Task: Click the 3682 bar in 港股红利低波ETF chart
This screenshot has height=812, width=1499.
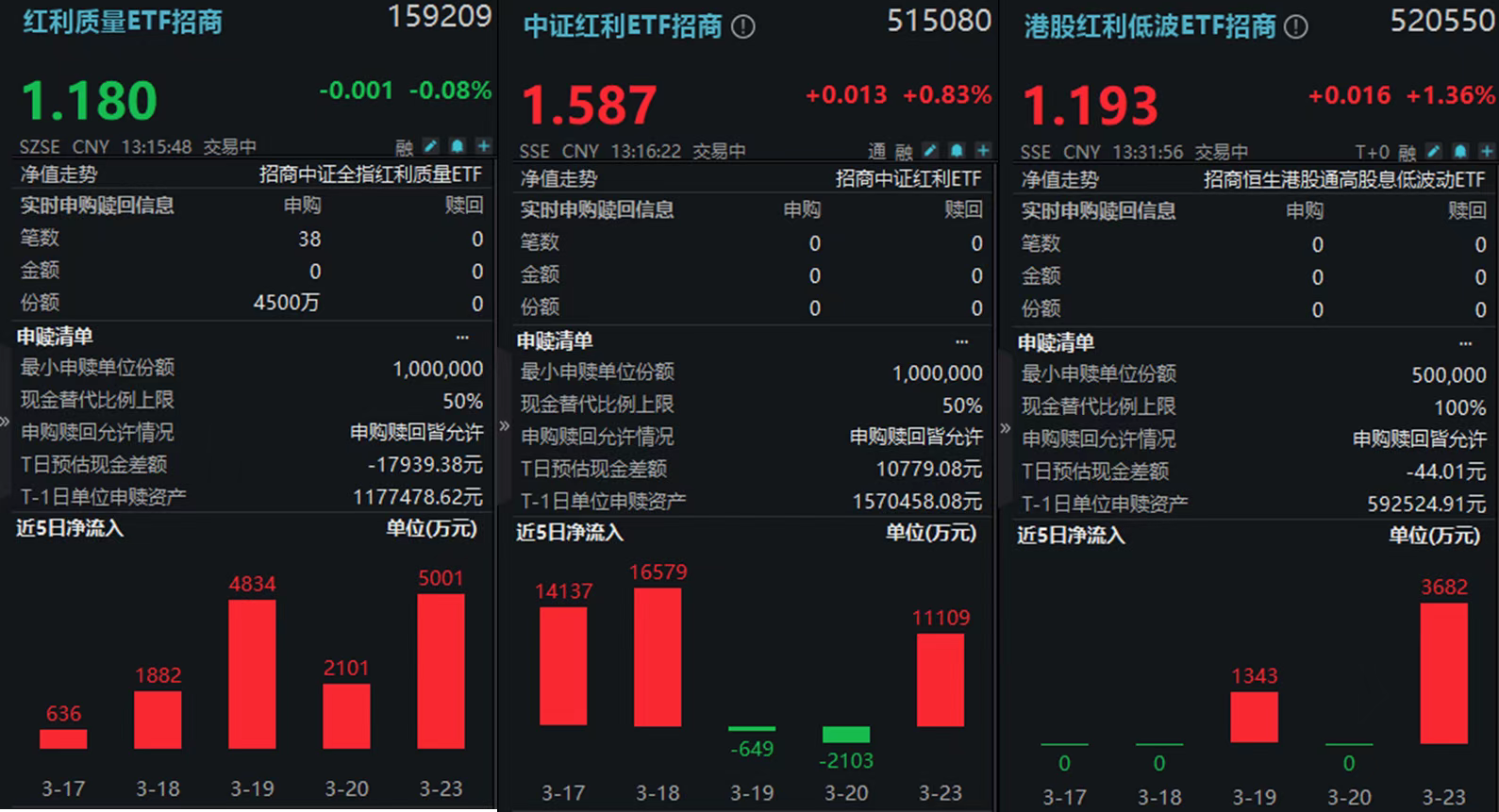Action: tap(1443, 673)
